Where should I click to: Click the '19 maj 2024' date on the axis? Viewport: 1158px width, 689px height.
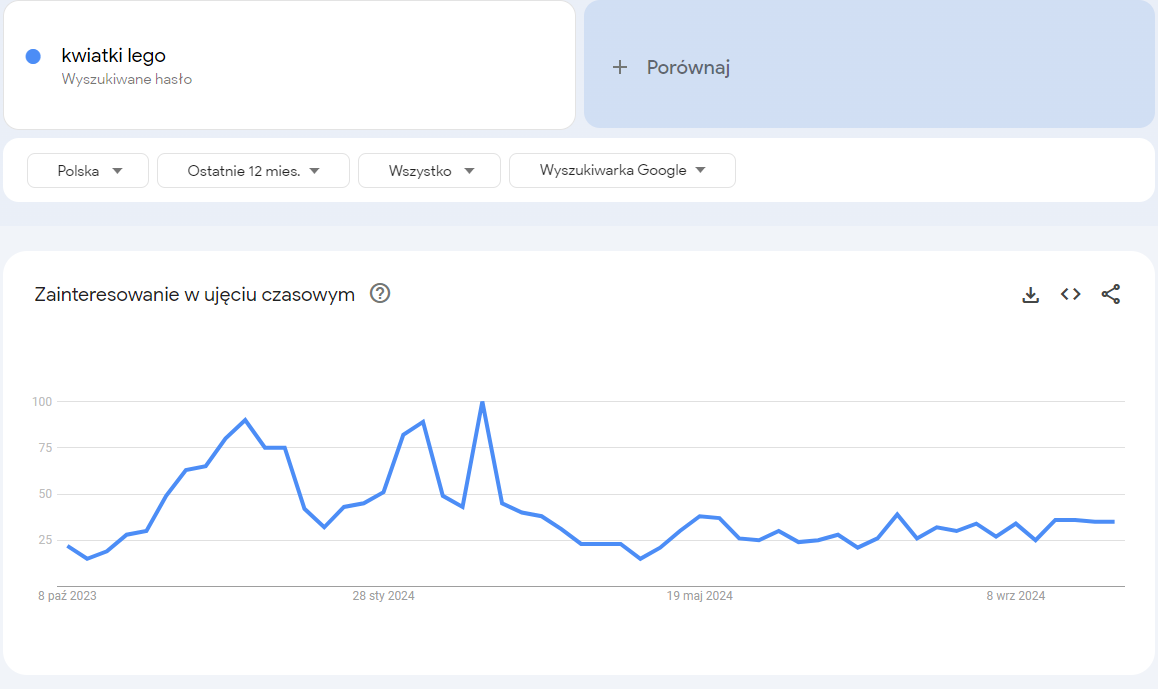pyautogui.click(x=699, y=595)
